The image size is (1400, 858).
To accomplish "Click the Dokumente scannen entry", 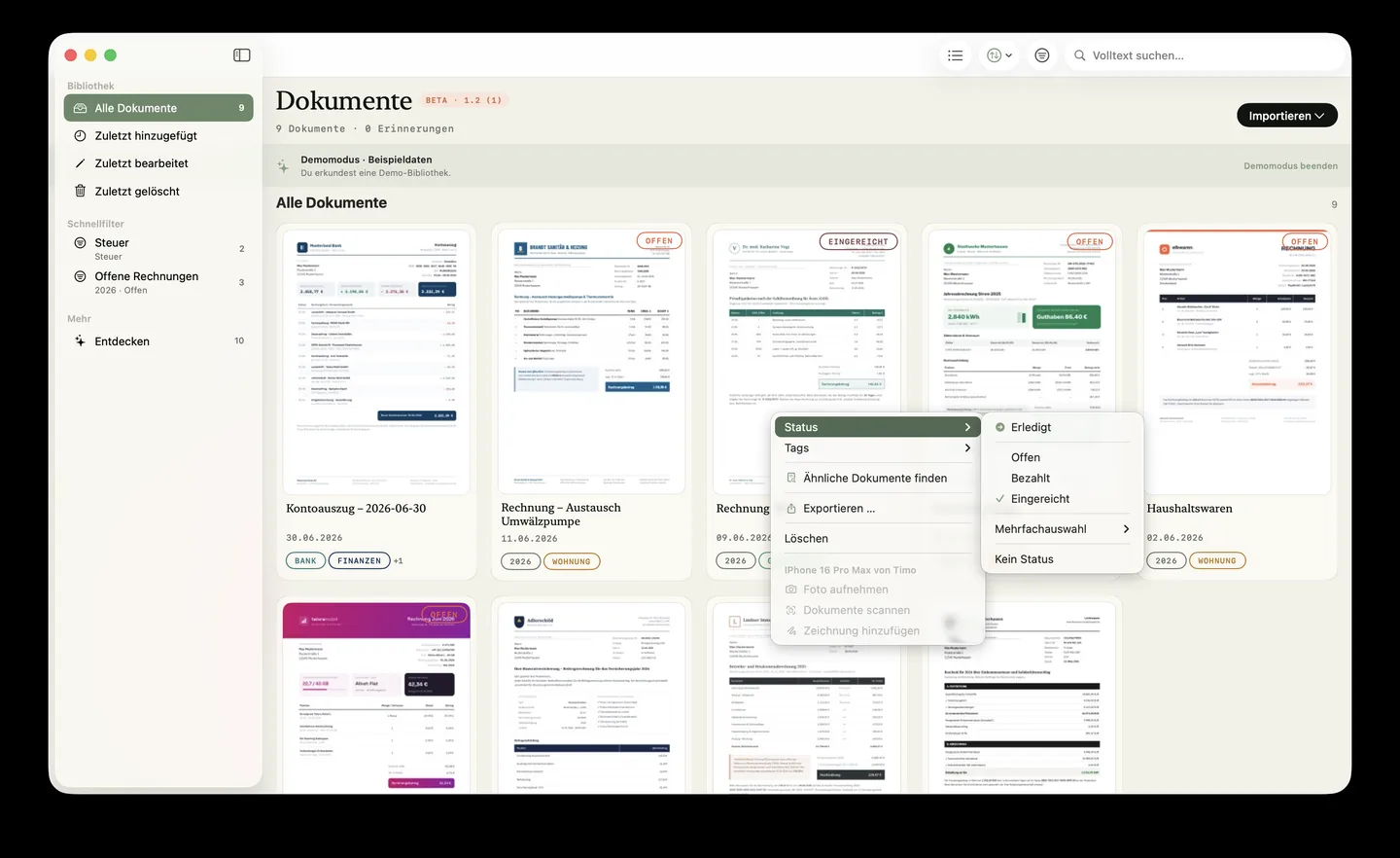I will 877,611.
